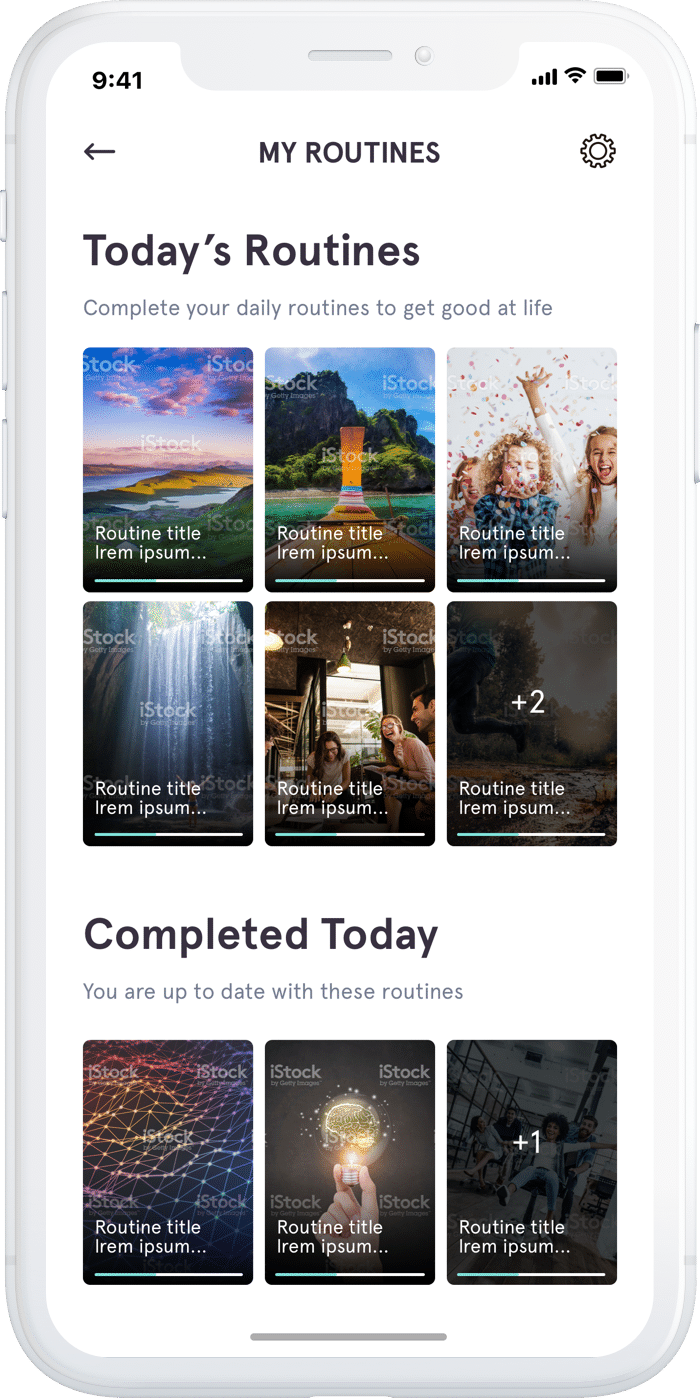Open the longtail boat island routine card
The image size is (700, 1398).
pyautogui.click(x=350, y=470)
